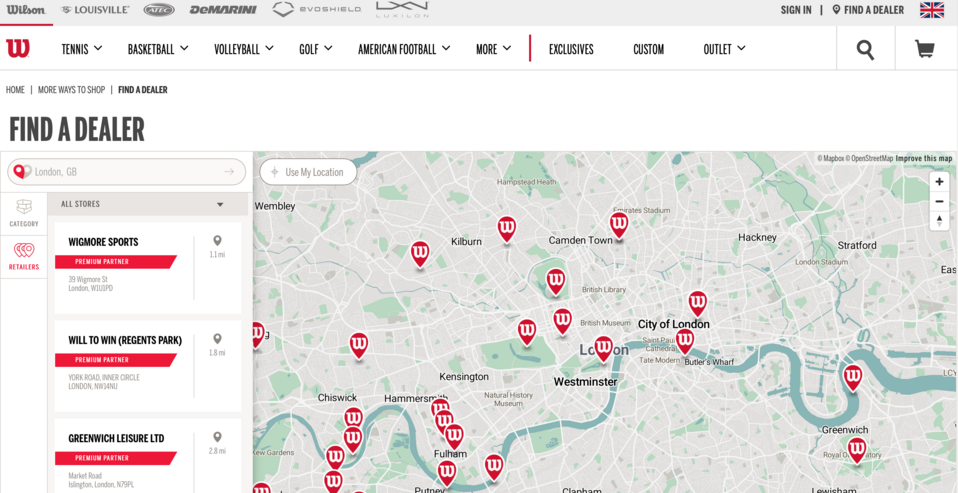
Task: Open the Louisville brand logo link
Action: 95,10
